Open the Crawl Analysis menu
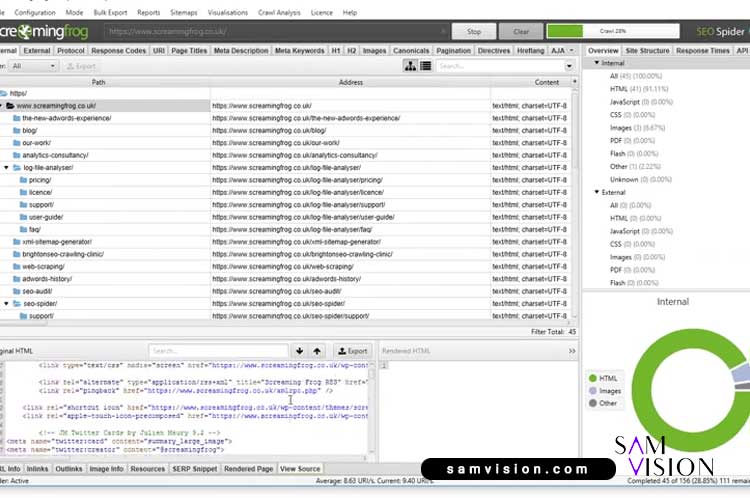The width and height of the screenshot is (750, 500). (279, 12)
